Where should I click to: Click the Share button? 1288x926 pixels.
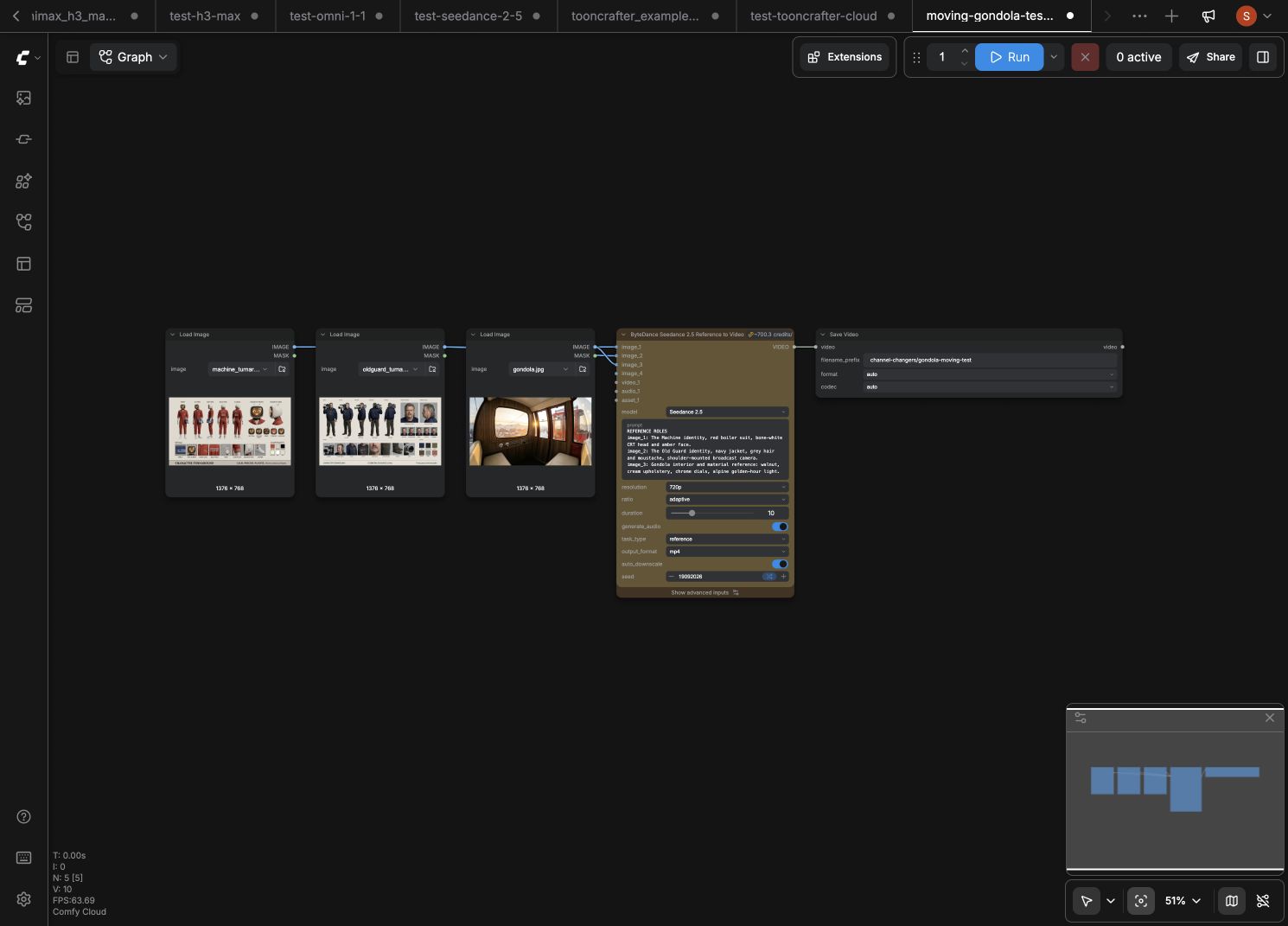coord(1210,57)
